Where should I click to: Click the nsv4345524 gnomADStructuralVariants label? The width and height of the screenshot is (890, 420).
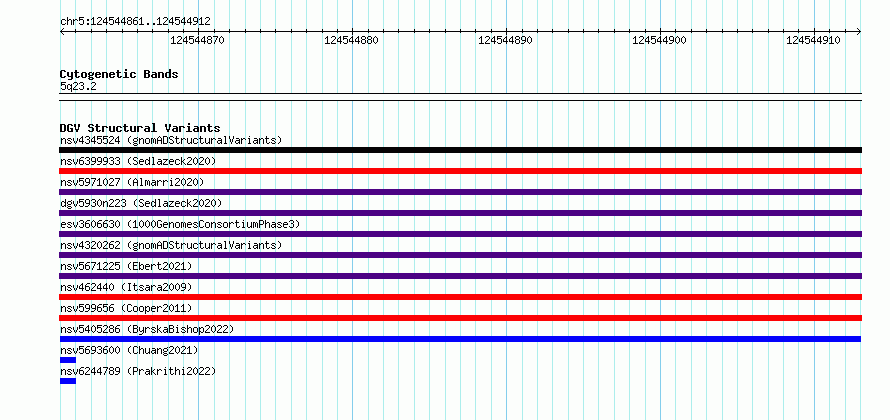pos(171,140)
